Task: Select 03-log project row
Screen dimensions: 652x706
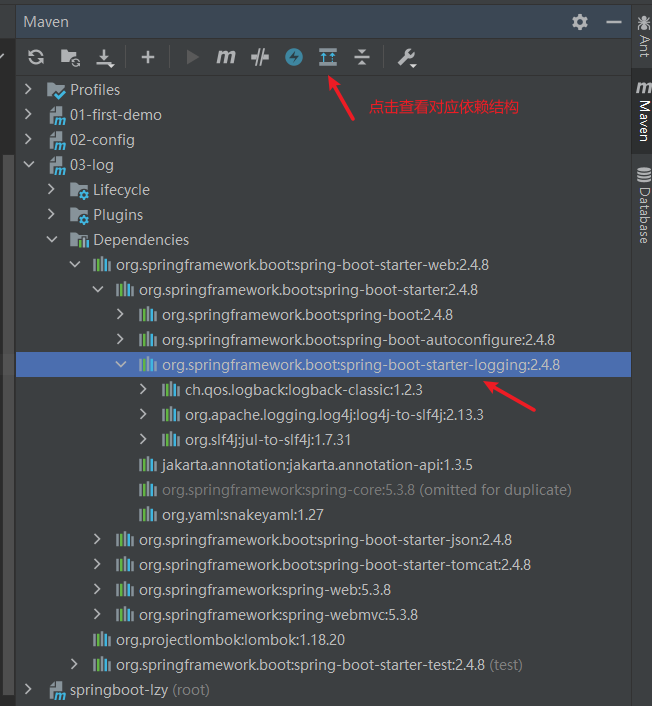Action: [x=323, y=165]
